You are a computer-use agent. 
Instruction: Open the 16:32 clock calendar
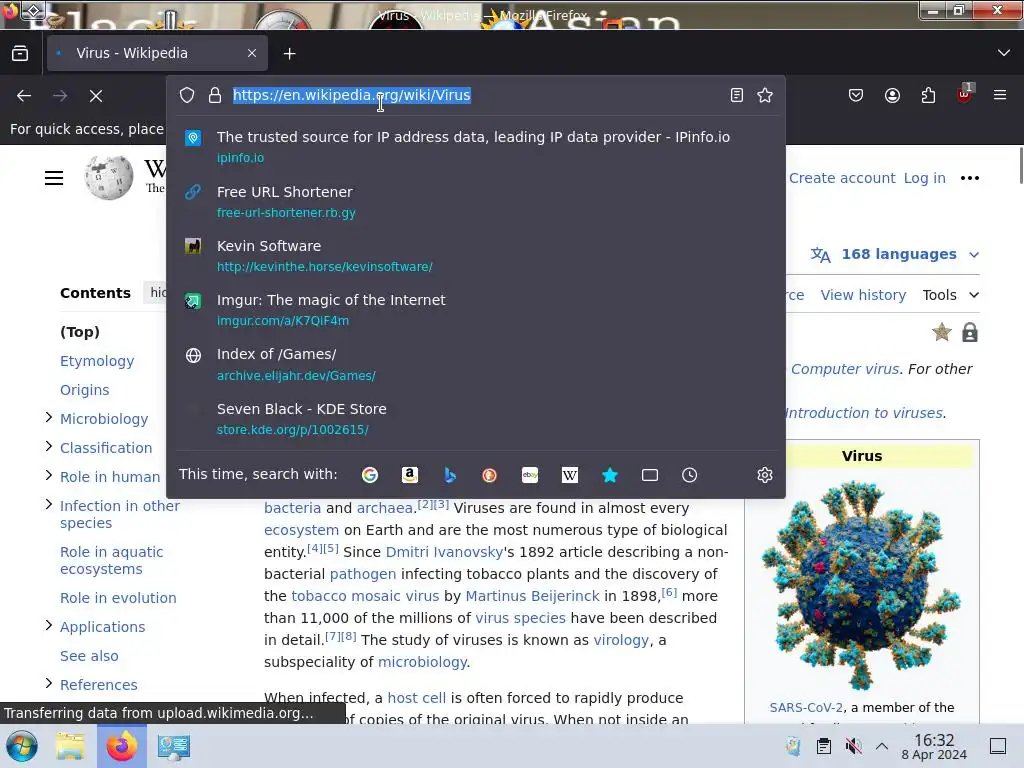click(934, 746)
